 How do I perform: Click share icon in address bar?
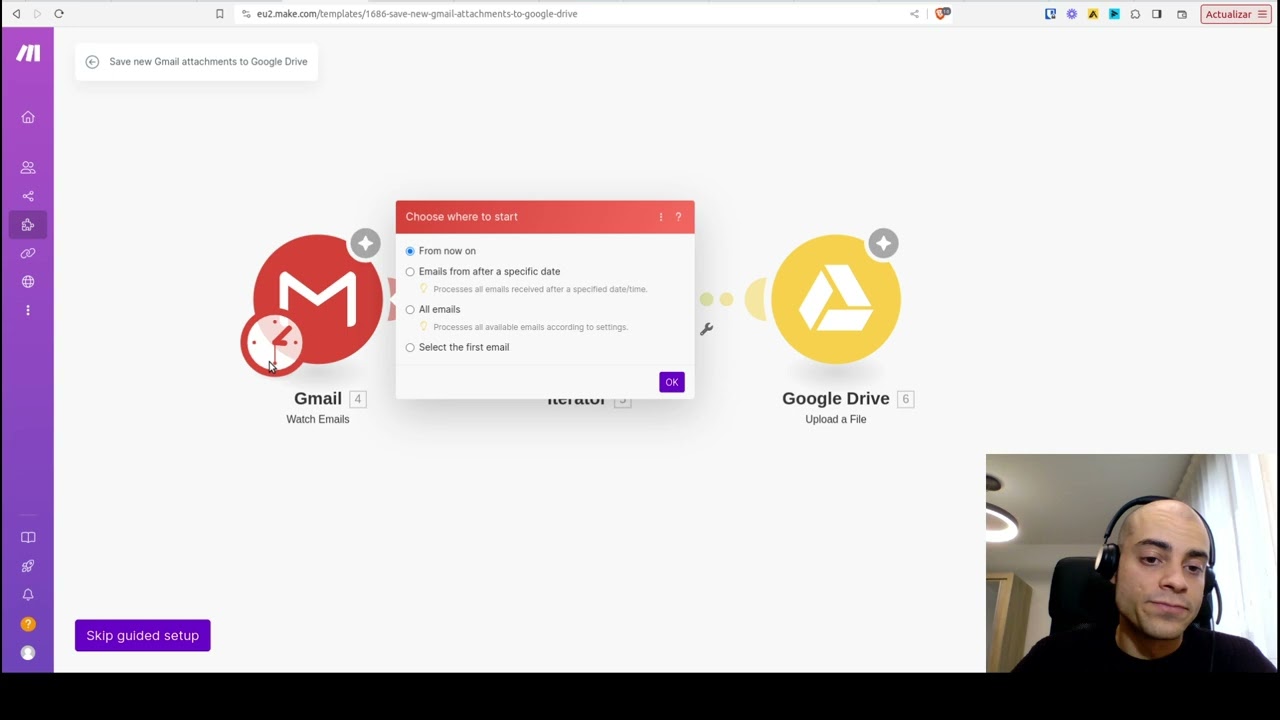(x=914, y=14)
